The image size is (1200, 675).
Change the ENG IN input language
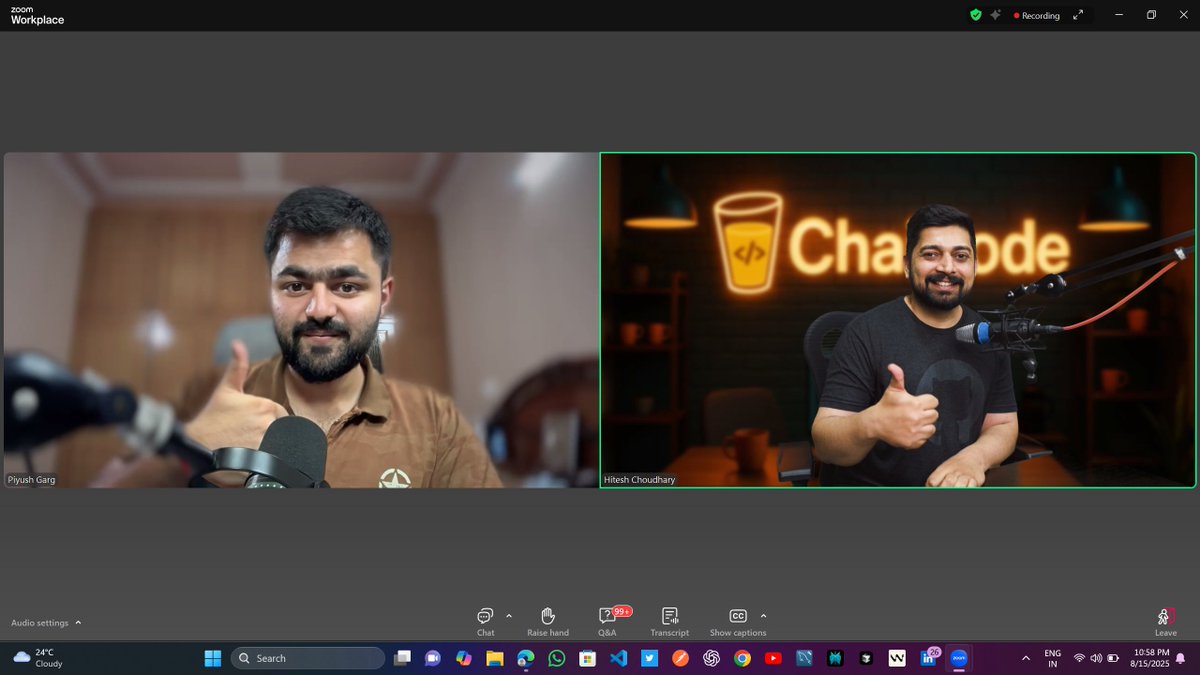[x=1053, y=658]
